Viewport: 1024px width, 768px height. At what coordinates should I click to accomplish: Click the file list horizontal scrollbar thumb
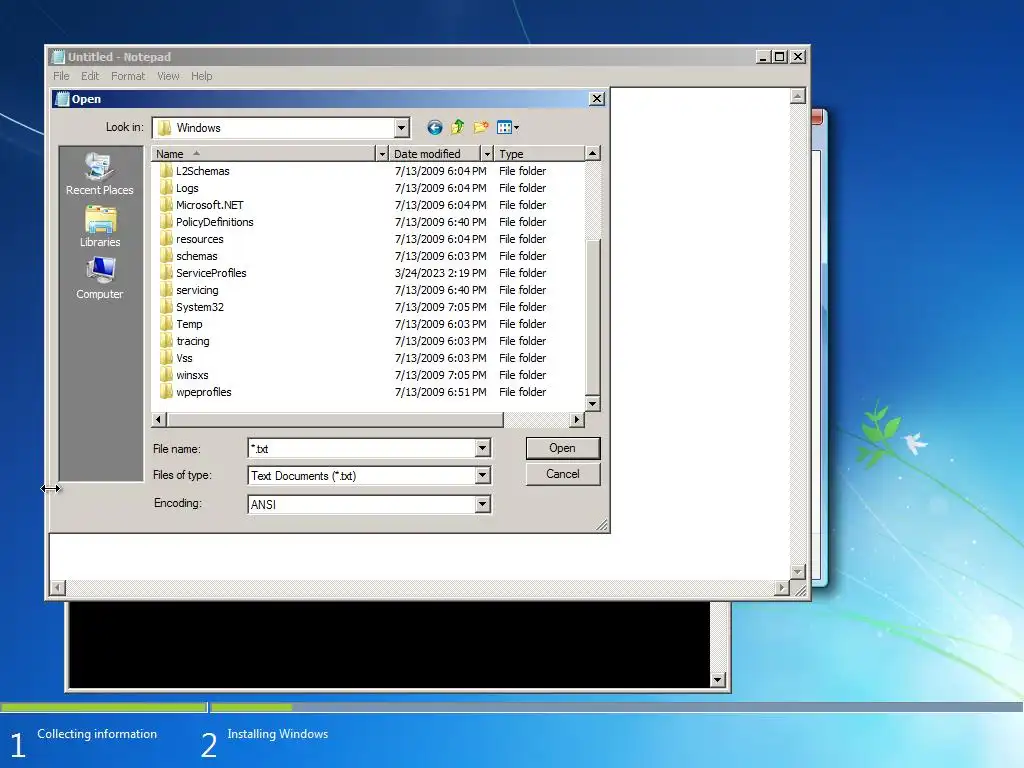(x=335, y=419)
